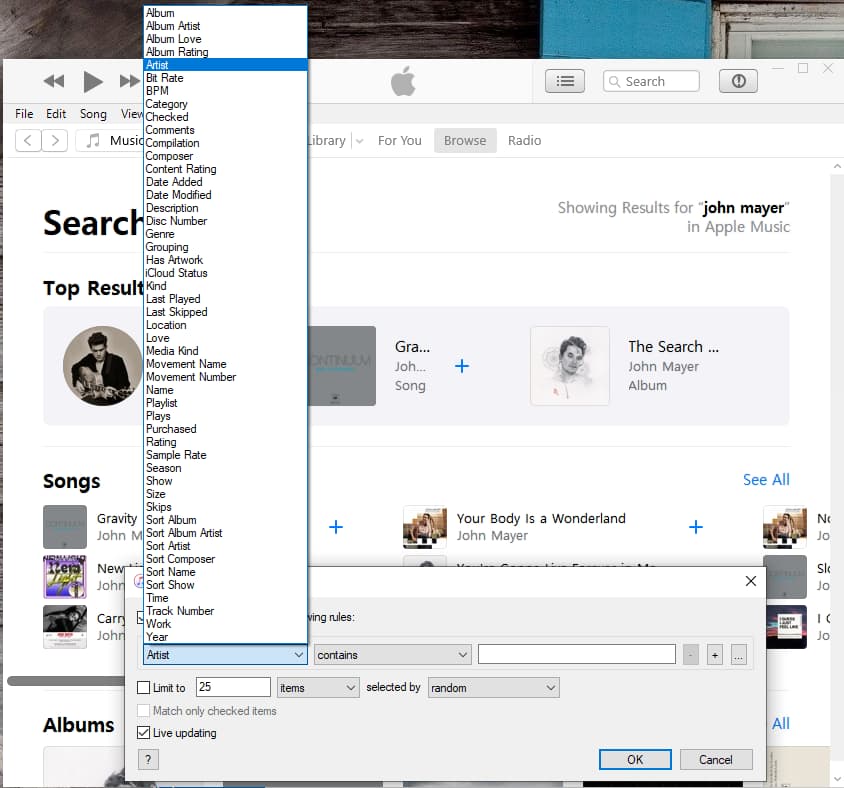Click the account info icon beside Search

click(x=738, y=81)
